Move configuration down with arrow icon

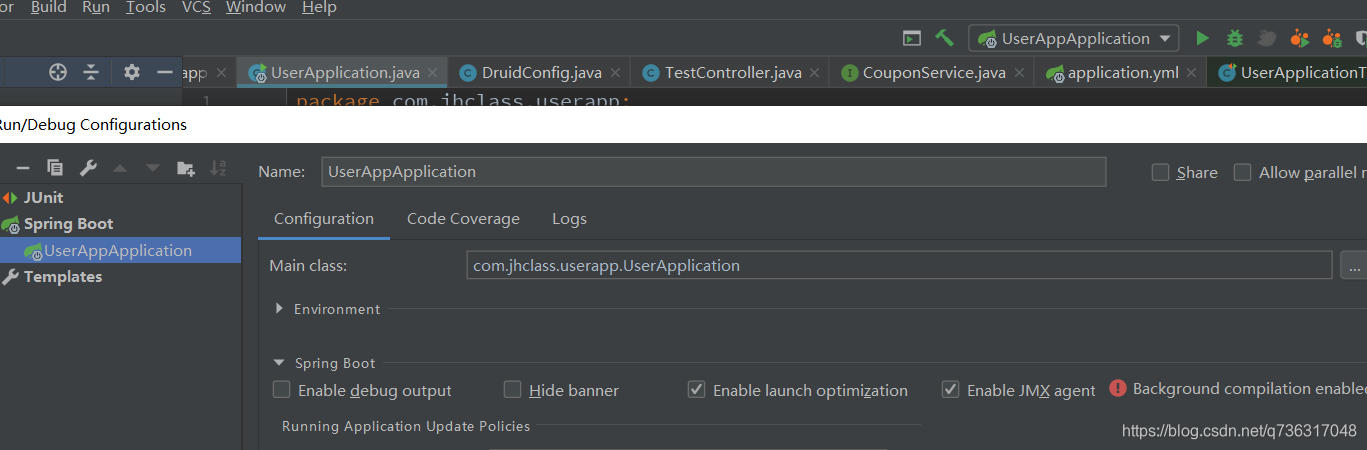[152, 168]
